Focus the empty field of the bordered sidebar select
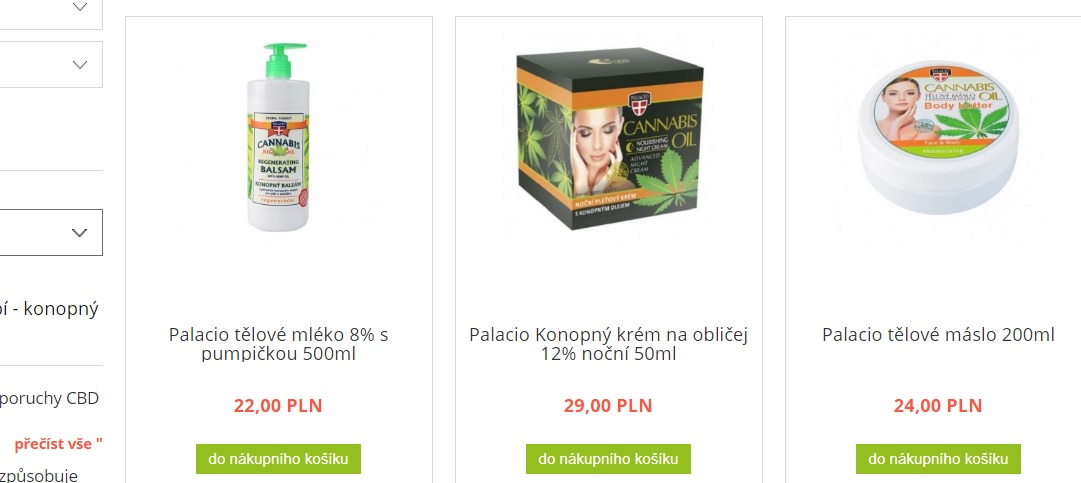Image resolution: width=1081 pixels, height=483 pixels. pos(34,232)
